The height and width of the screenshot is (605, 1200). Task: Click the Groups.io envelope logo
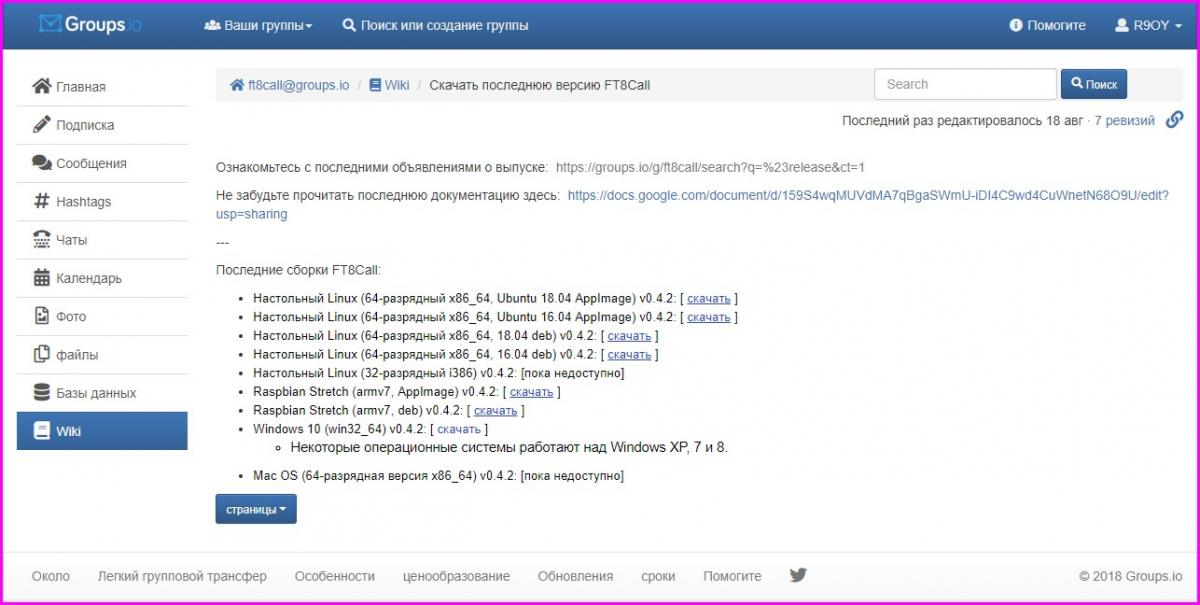pyautogui.click(x=51, y=24)
